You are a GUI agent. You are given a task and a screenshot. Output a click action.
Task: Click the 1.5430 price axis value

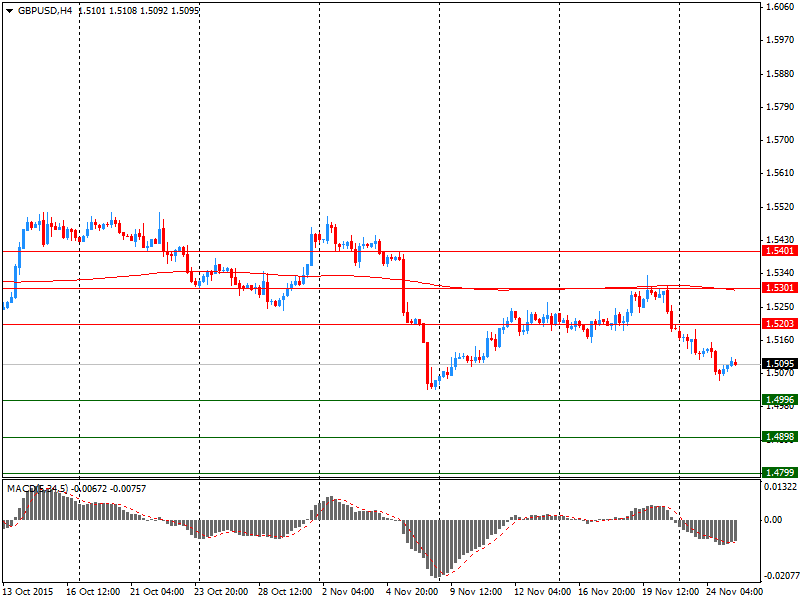[x=780, y=240]
